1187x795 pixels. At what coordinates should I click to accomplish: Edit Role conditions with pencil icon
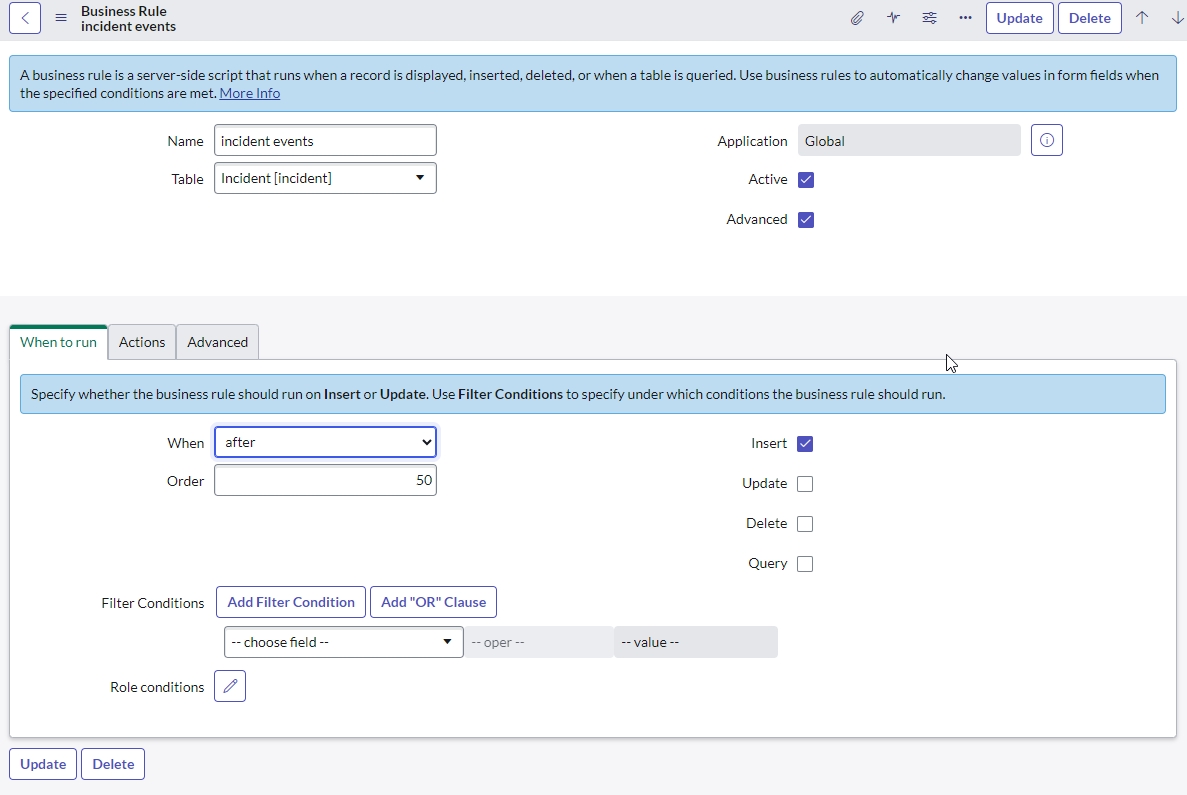(230, 686)
